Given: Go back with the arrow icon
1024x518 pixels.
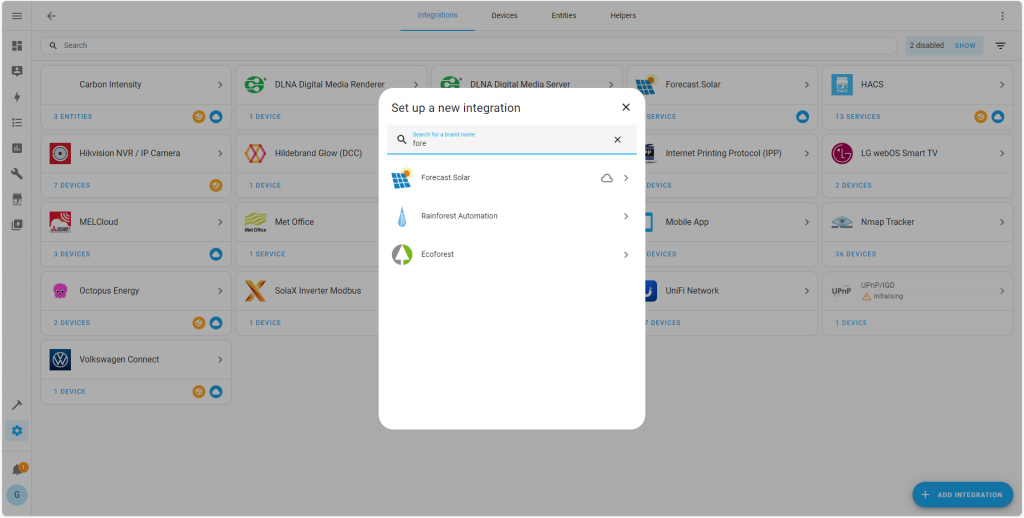Looking at the screenshot, I should coord(51,16).
